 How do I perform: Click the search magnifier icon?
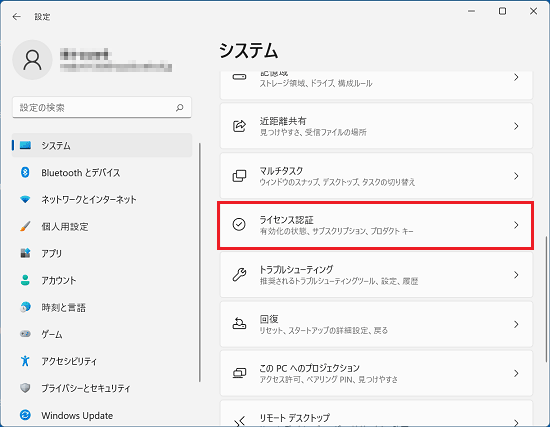[180, 107]
